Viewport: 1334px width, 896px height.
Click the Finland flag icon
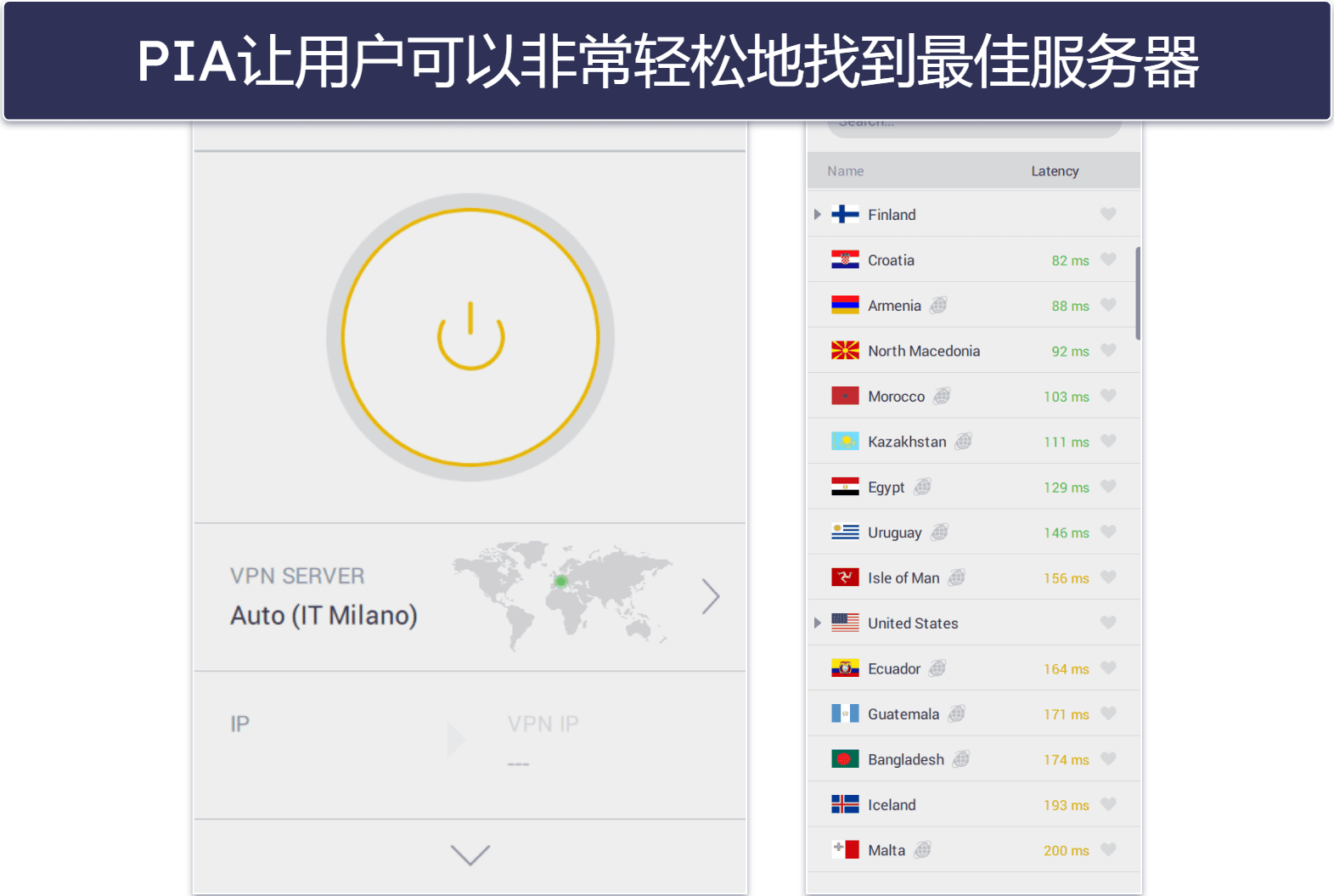click(845, 214)
